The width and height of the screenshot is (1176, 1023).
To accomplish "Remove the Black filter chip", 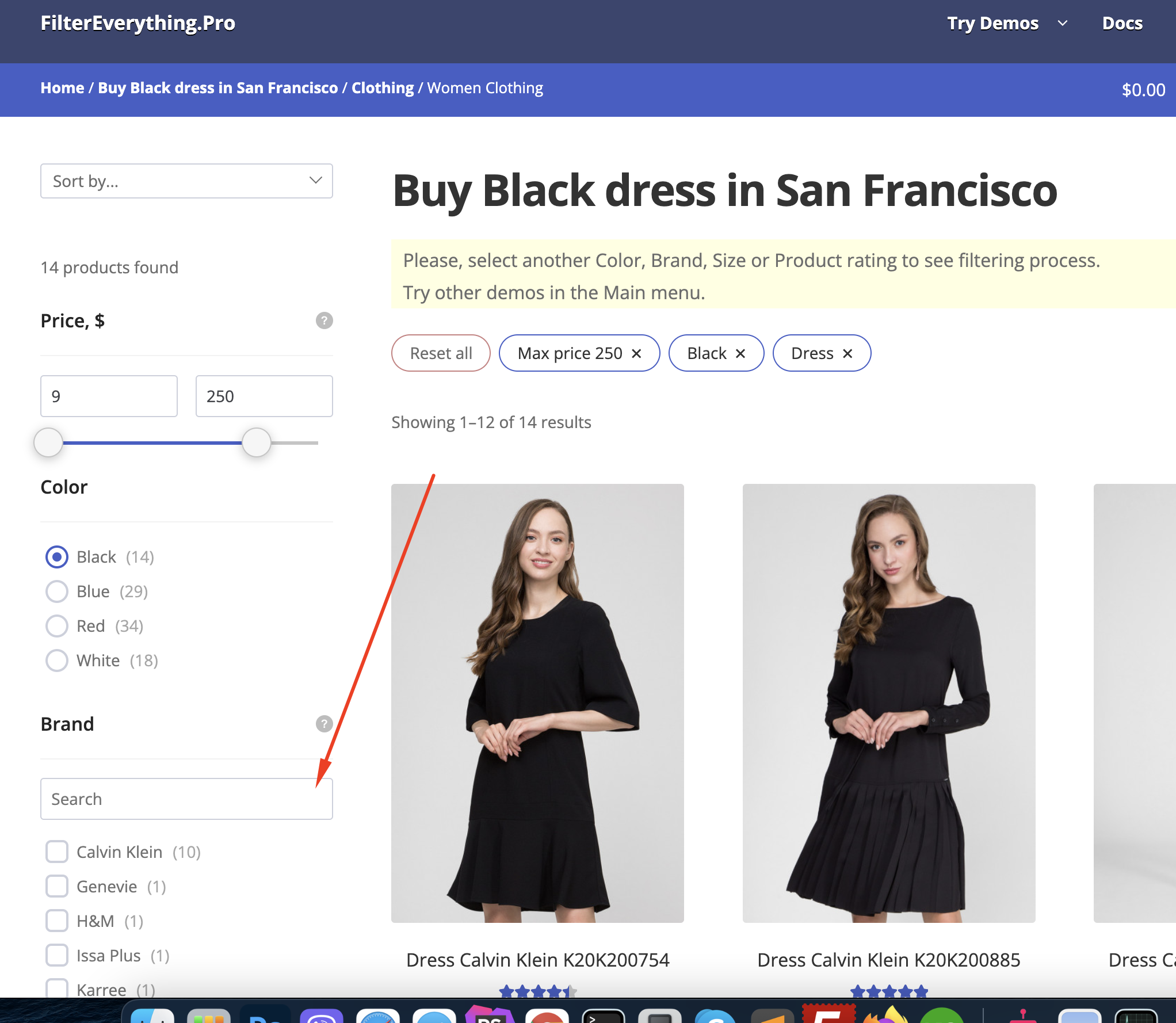I will (x=740, y=353).
